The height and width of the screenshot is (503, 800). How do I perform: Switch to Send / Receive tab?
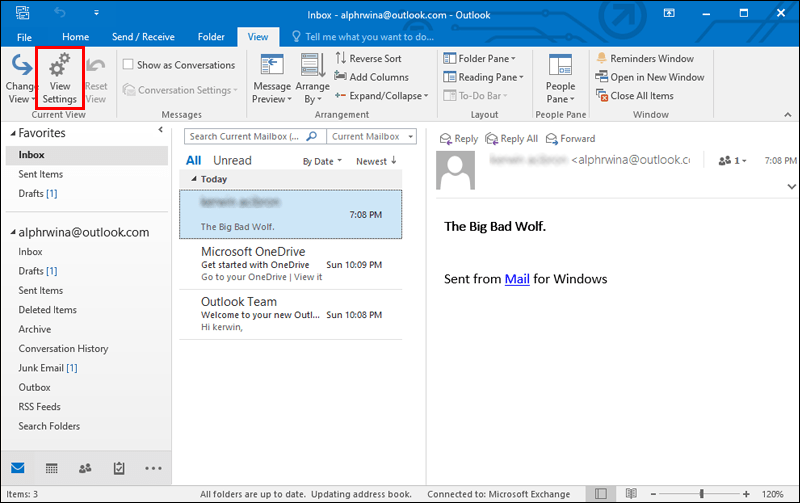point(143,37)
